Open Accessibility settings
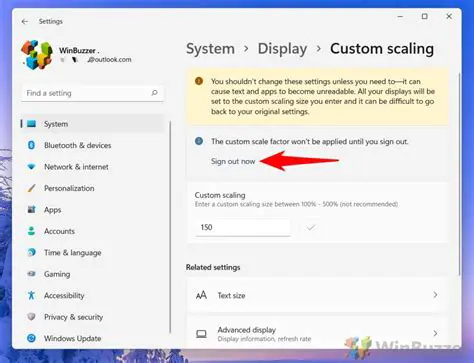Screen dimensions: 474x363 click(92, 295)
